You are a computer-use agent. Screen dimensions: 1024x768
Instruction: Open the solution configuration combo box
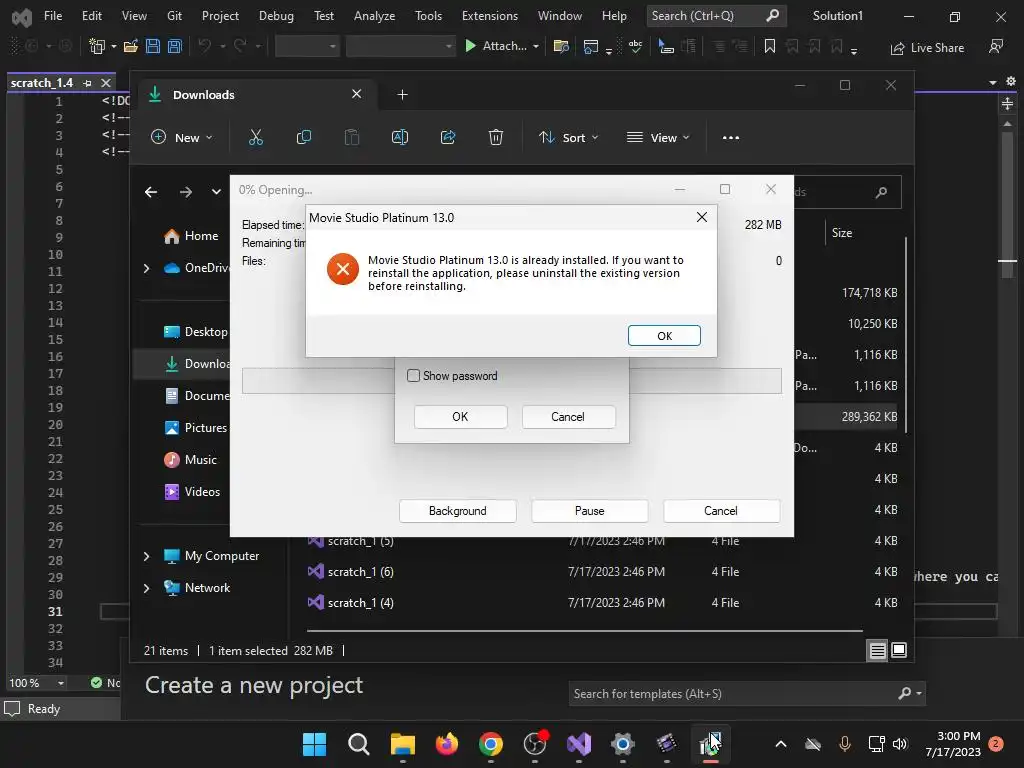(307, 46)
